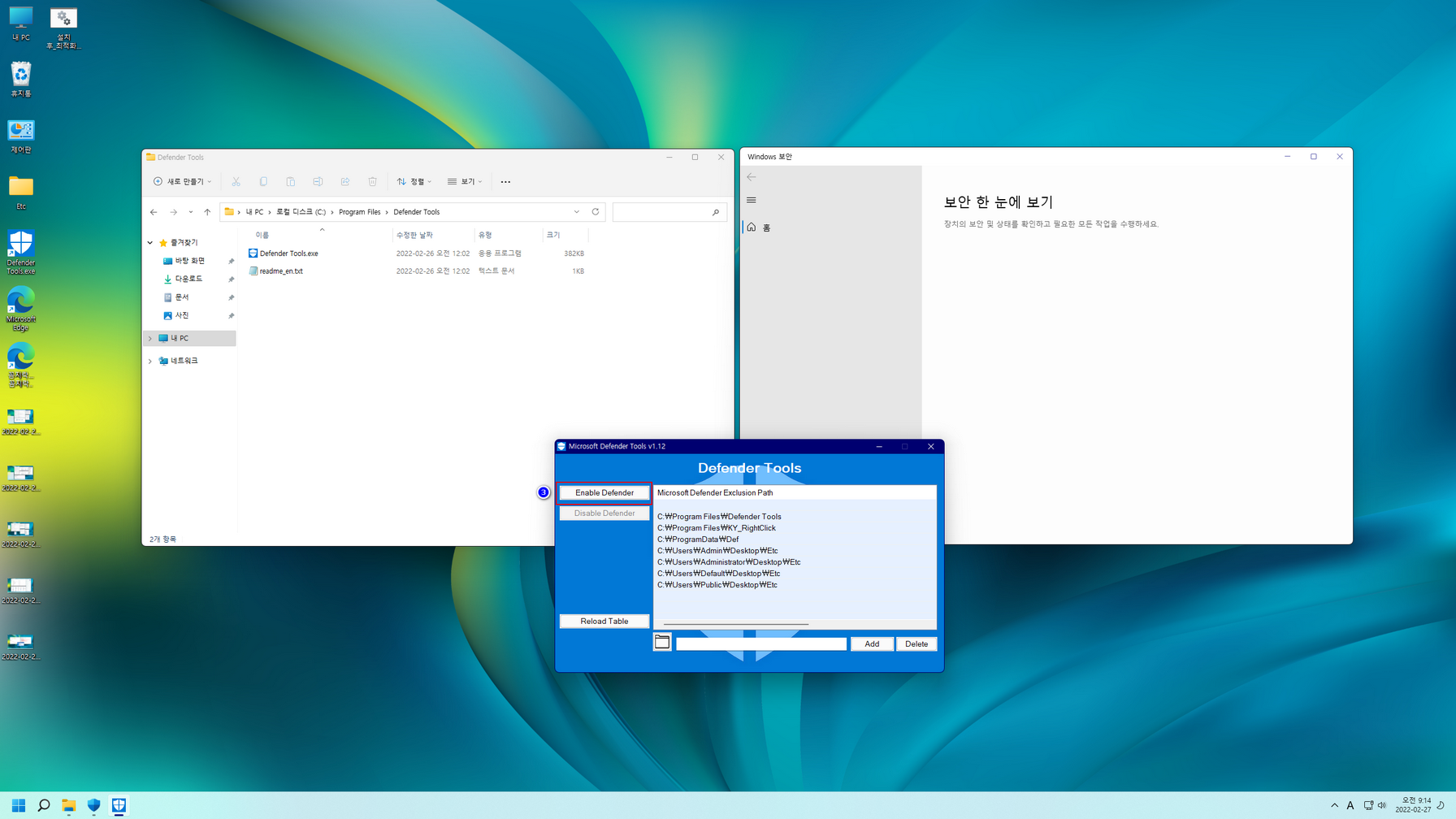The height and width of the screenshot is (819, 1456).
Task: Open the hamburger menu in Windows 보안
Action: (x=752, y=200)
